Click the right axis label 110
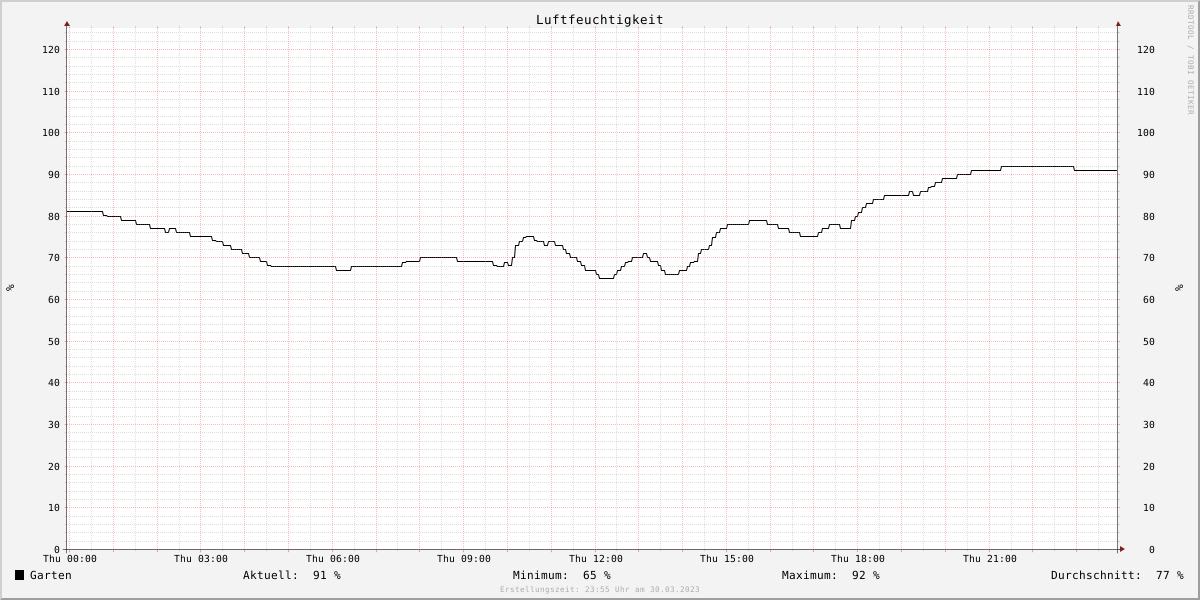This screenshot has width=1200, height=600. 1146,92
